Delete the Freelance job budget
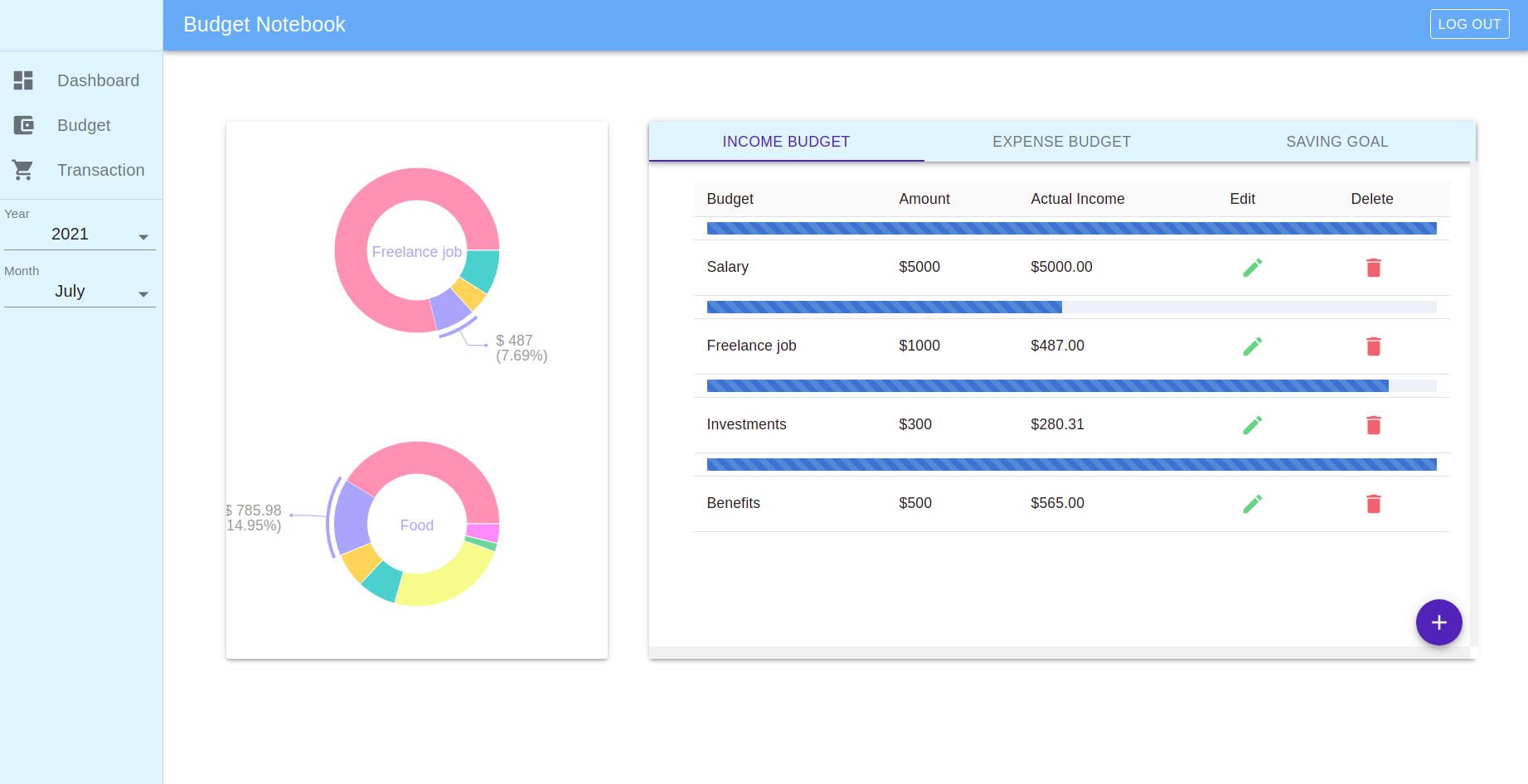 pos(1373,346)
